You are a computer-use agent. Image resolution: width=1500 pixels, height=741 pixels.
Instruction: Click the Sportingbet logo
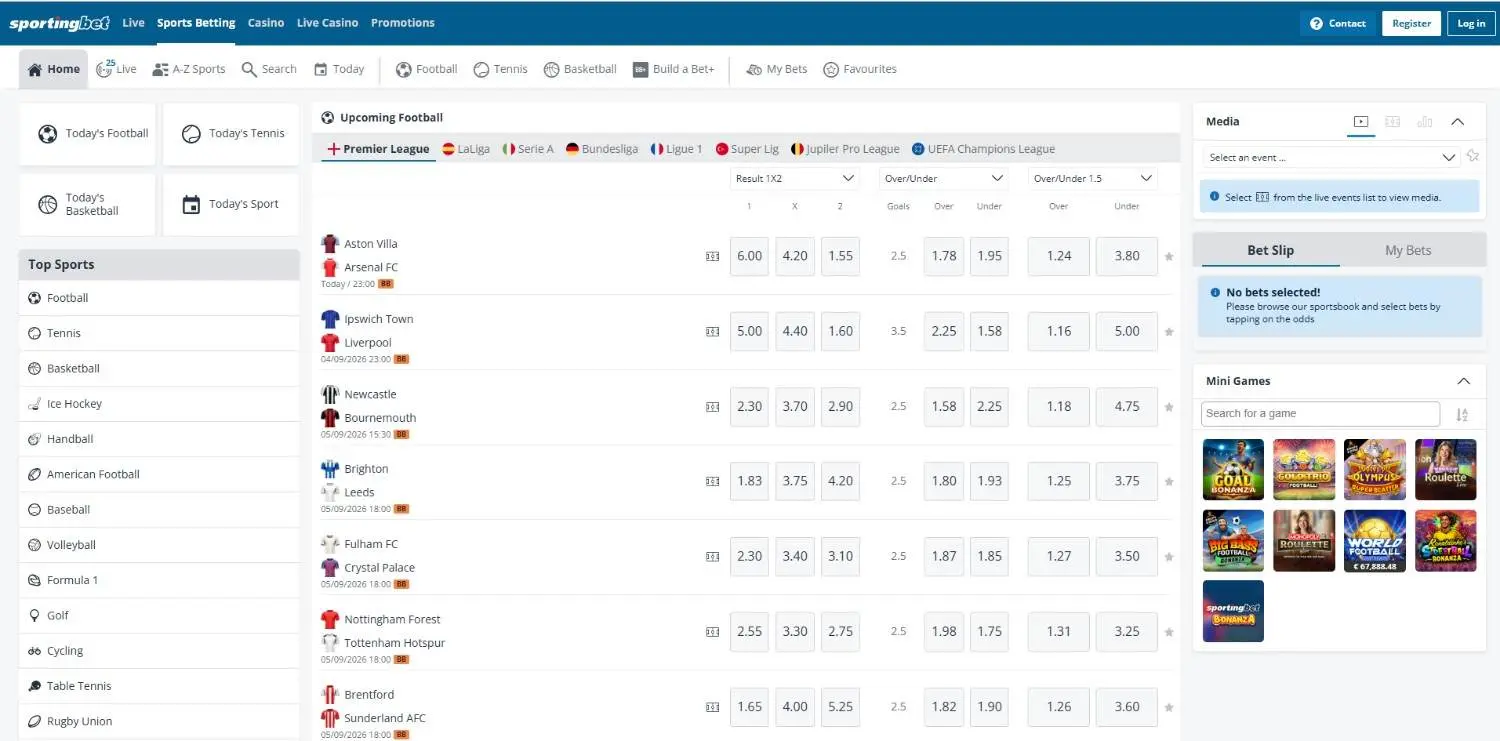(61, 23)
